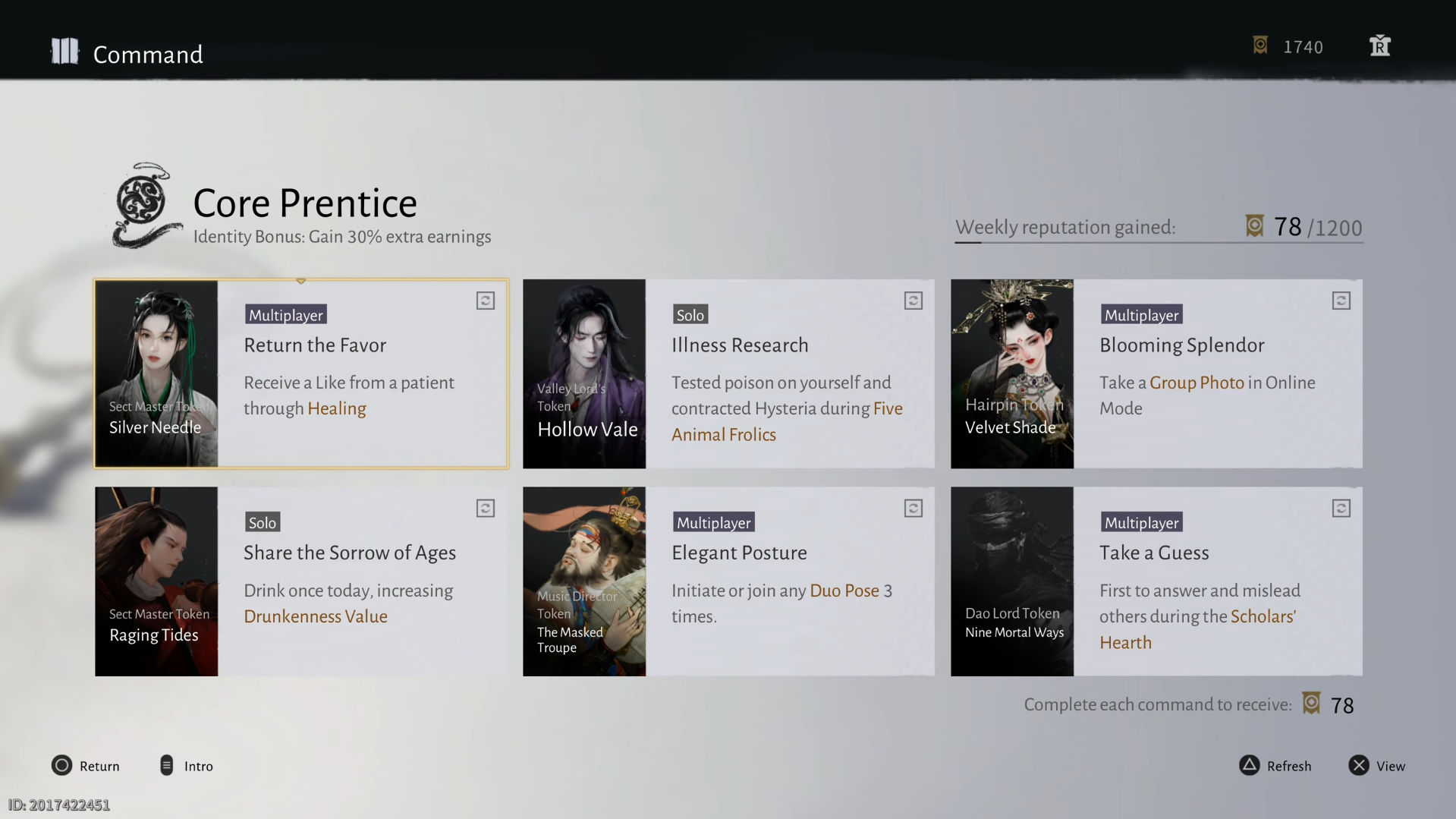Select the Elegant Posture command card
This screenshot has width=1456, height=819.
click(789, 581)
